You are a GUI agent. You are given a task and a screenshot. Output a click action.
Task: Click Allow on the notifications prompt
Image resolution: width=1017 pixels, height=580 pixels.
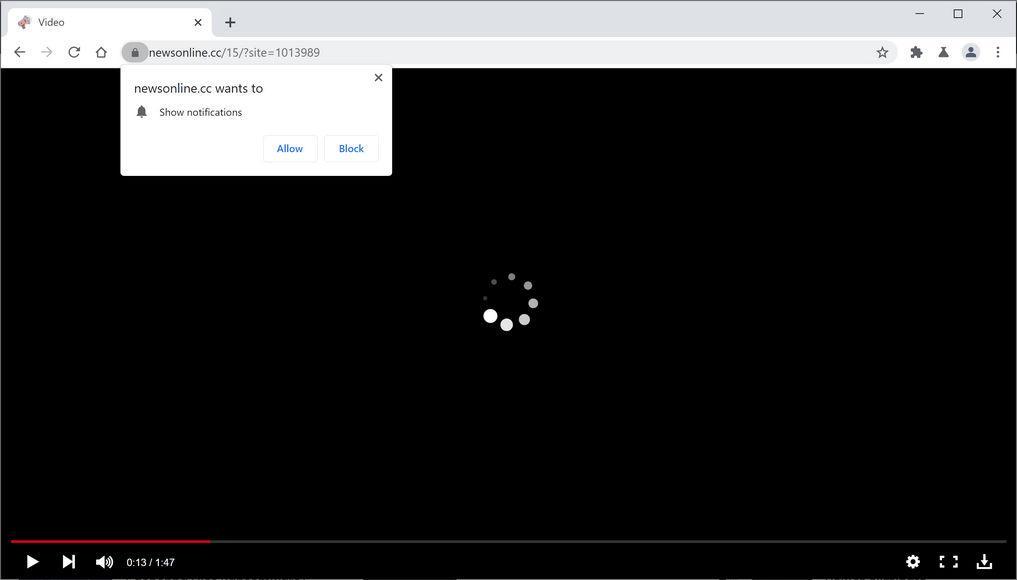coord(289,148)
